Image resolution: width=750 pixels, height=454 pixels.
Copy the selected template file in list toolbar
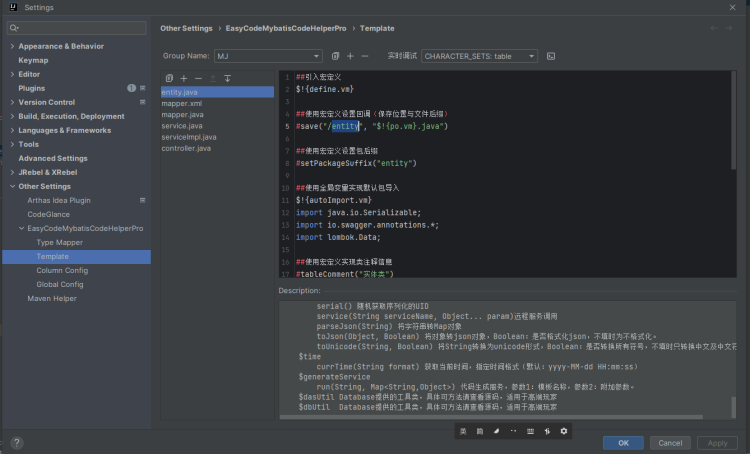[170, 78]
